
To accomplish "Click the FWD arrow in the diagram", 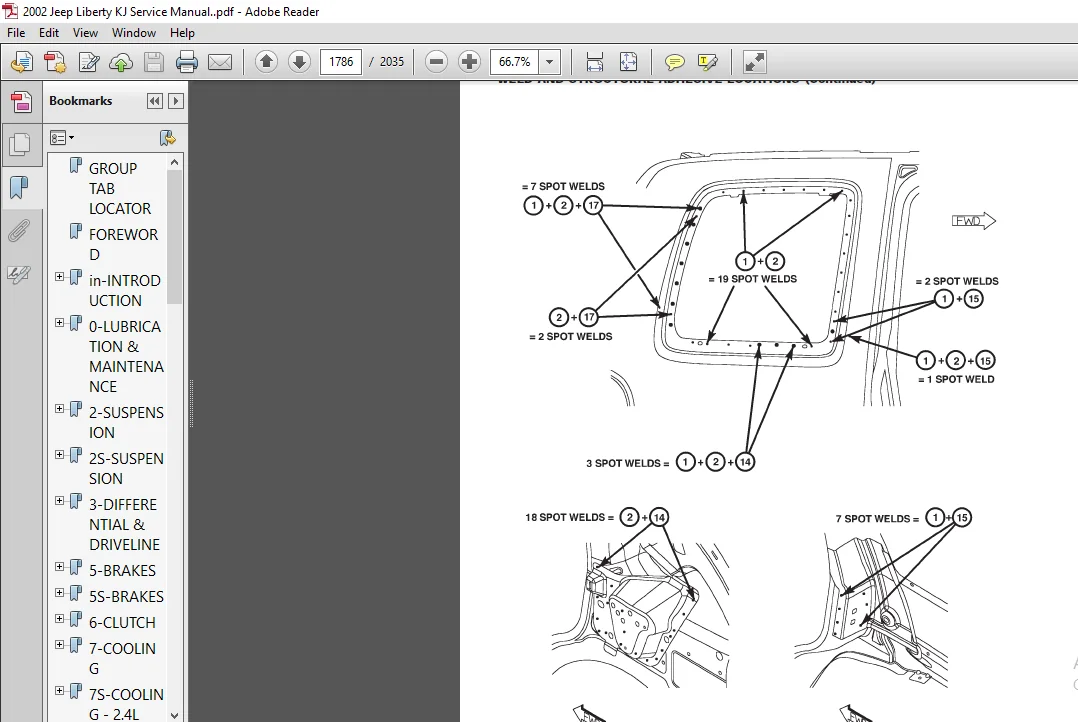I will pyautogui.click(x=974, y=221).
